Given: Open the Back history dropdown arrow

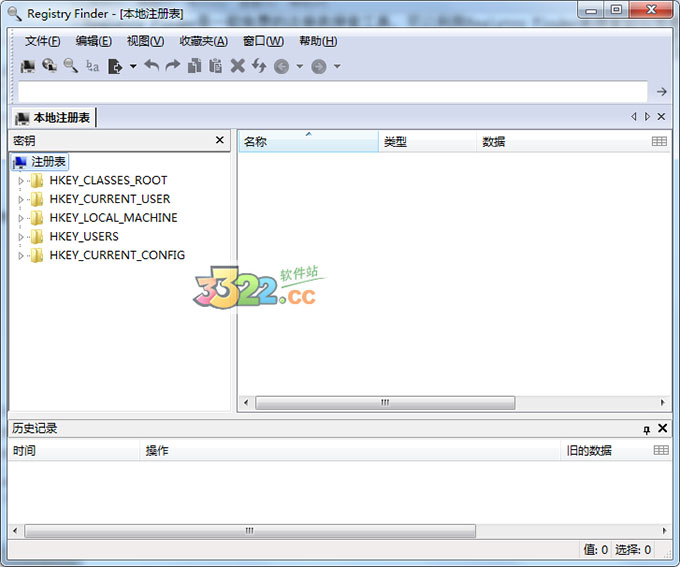Looking at the screenshot, I should 300,66.
